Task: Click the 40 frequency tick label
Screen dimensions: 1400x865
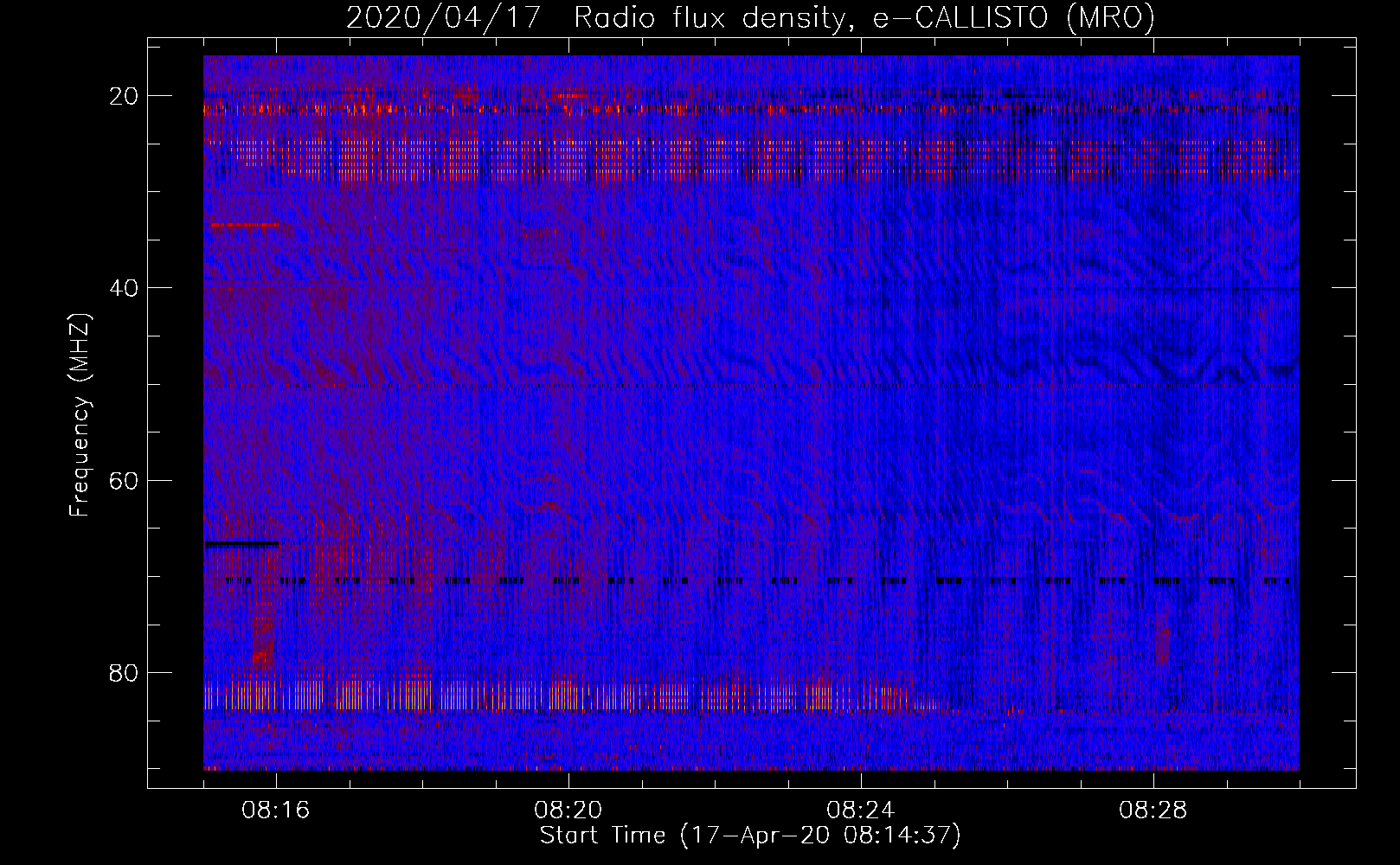Action: coord(125,288)
